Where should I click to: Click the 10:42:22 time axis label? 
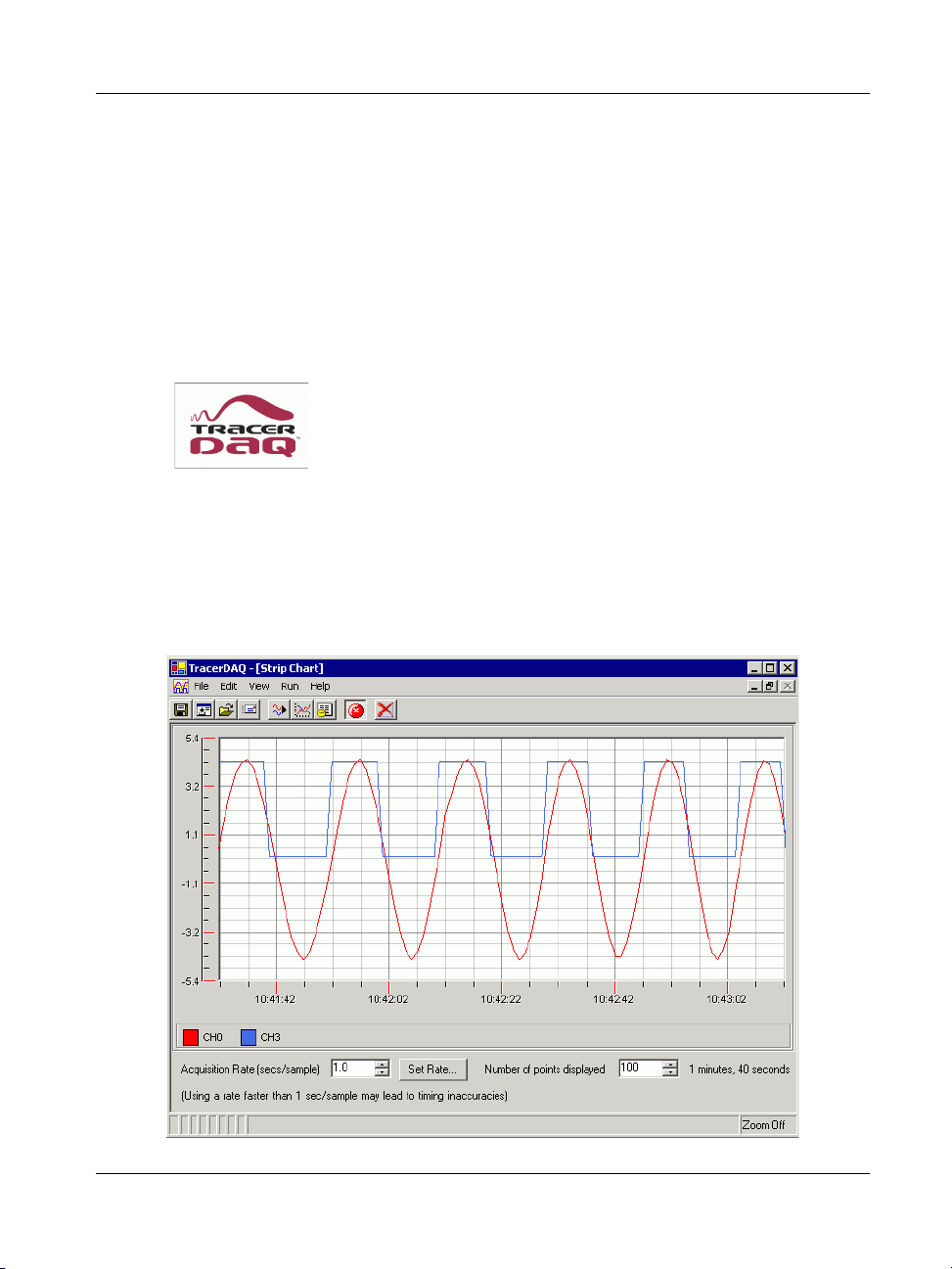[501, 999]
